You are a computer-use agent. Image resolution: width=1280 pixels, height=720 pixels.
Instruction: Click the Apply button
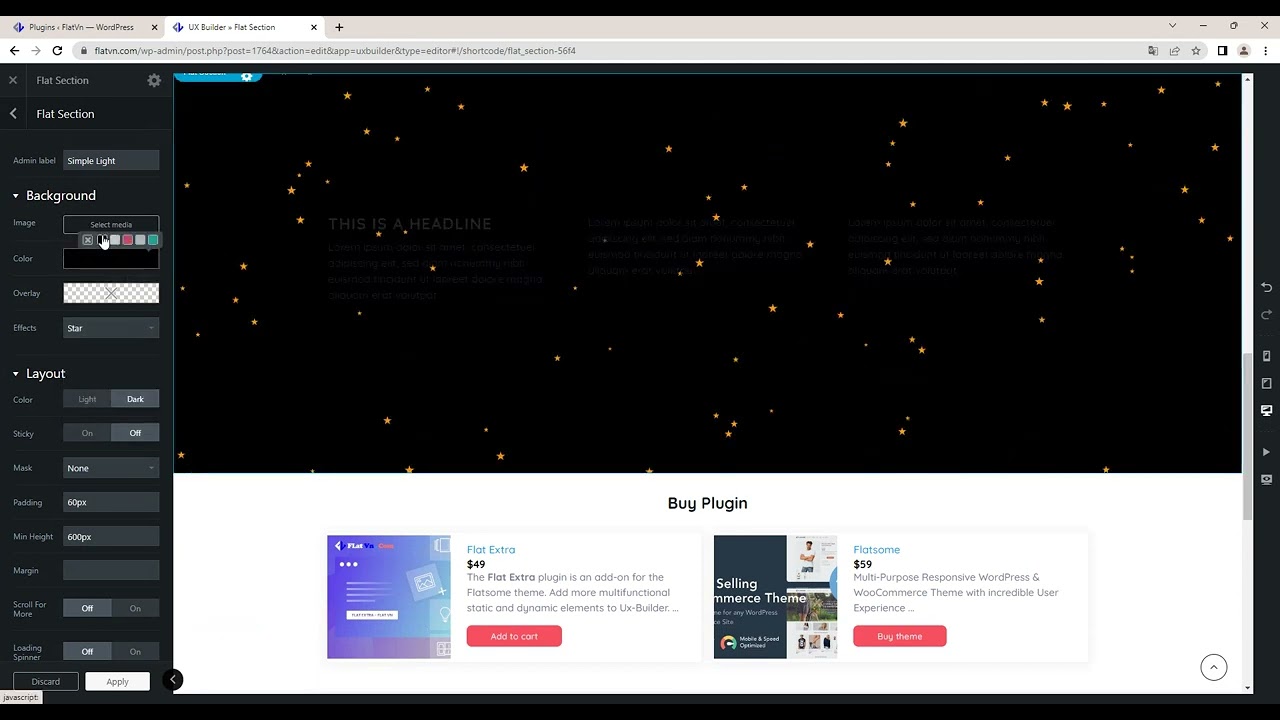tap(117, 681)
